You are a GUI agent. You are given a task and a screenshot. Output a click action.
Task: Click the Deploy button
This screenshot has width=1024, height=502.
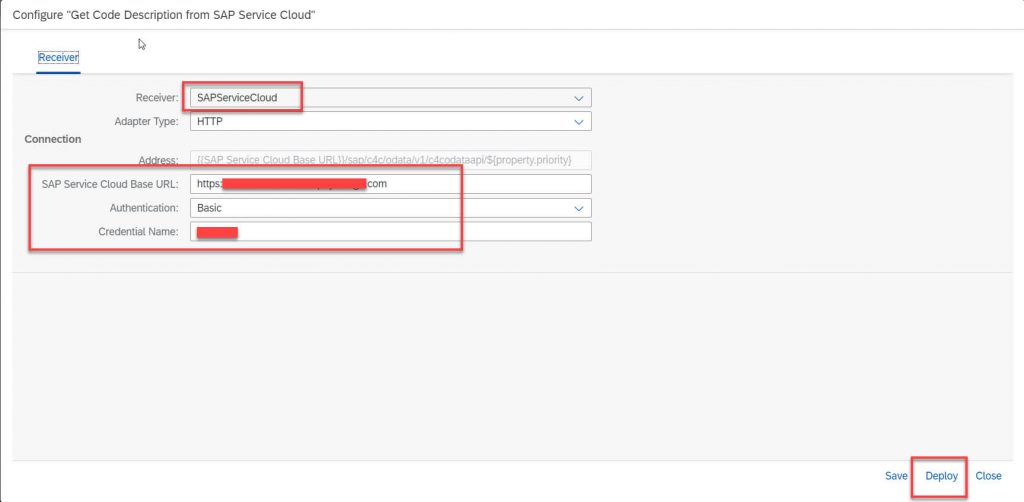pyautogui.click(x=941, y=476)
